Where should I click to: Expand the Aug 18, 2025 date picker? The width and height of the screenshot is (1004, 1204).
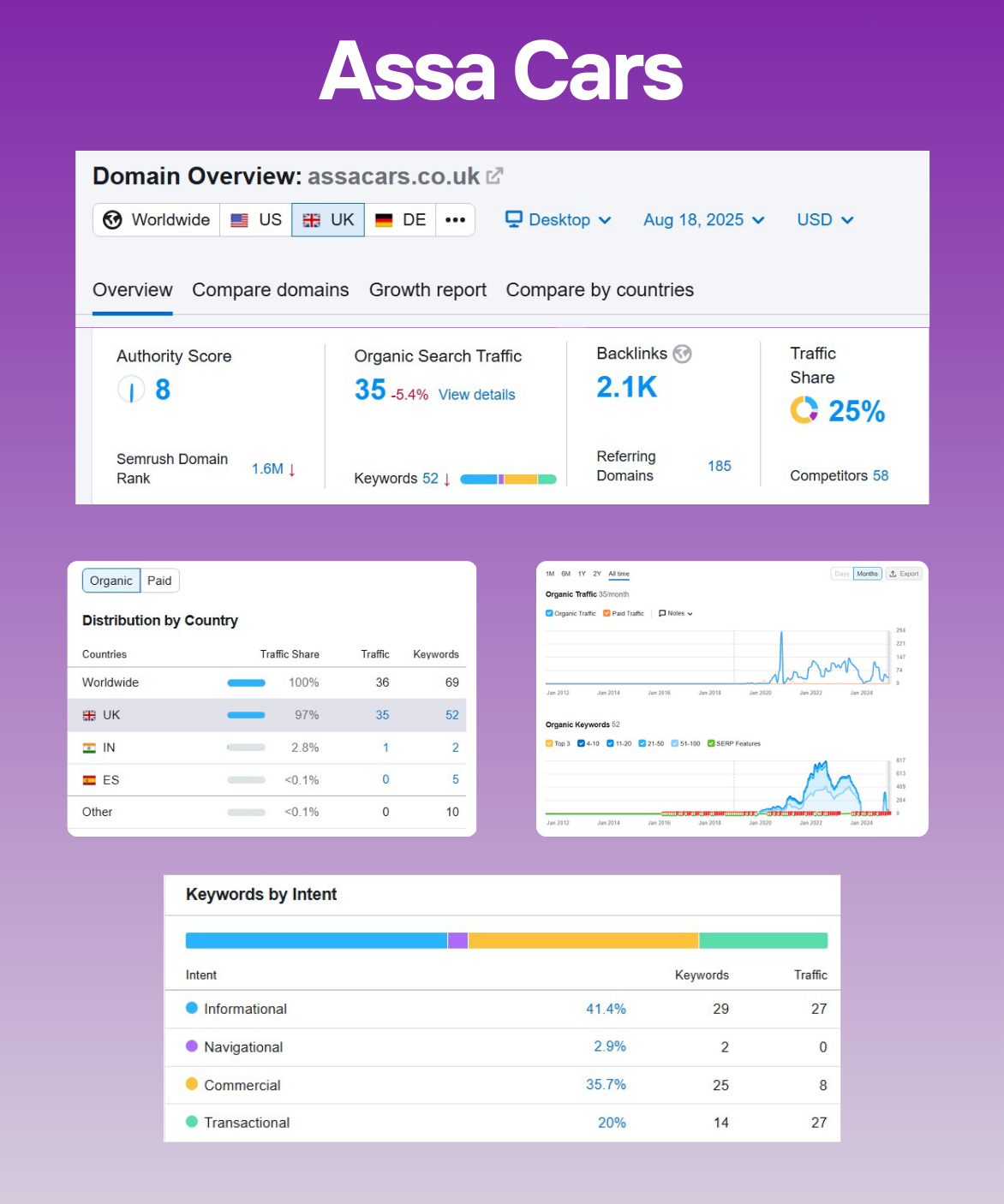pos(703,220)
